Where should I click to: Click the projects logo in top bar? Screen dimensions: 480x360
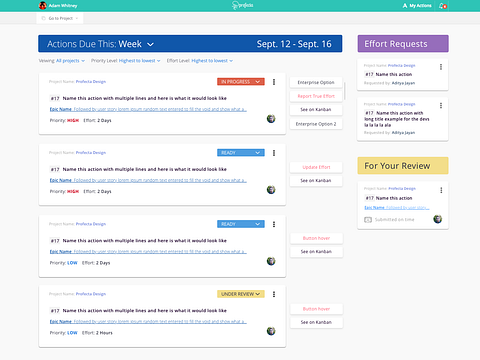(x=243, y=5)
